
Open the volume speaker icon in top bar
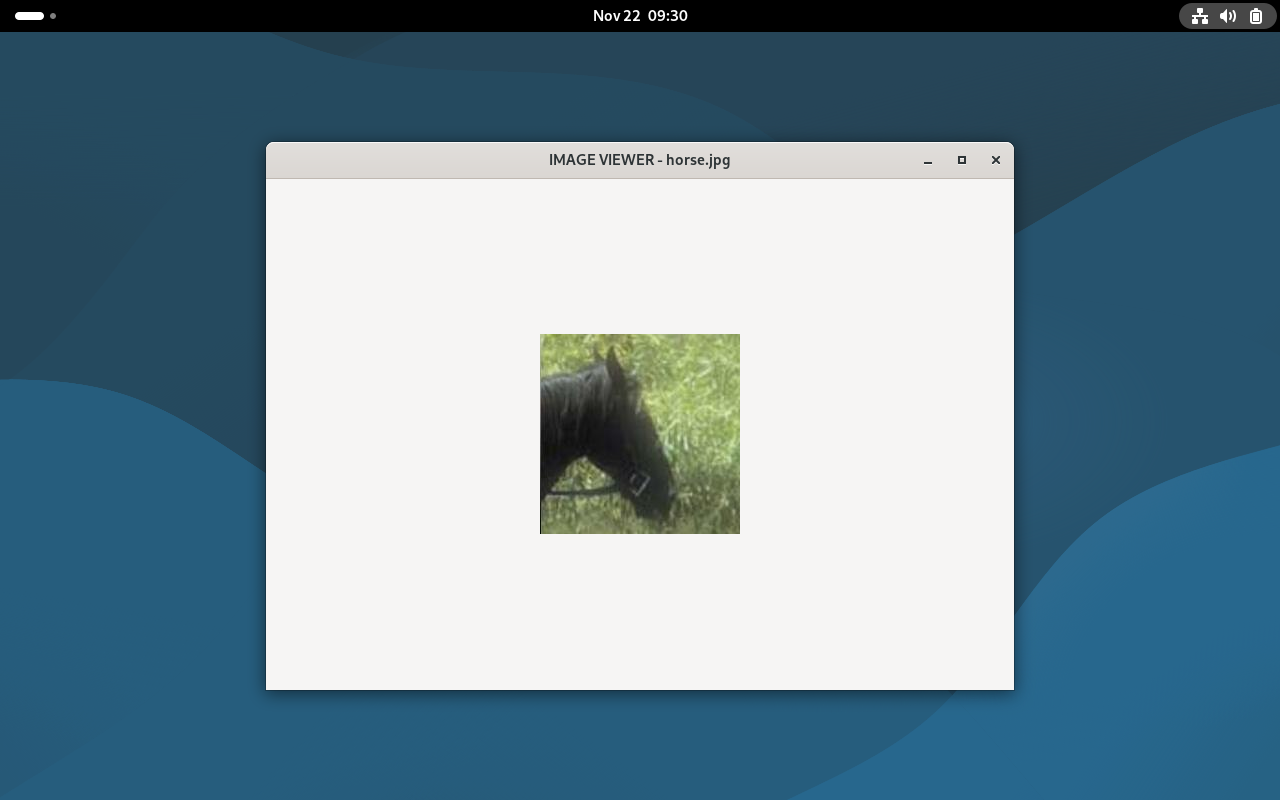[1228, 16]
